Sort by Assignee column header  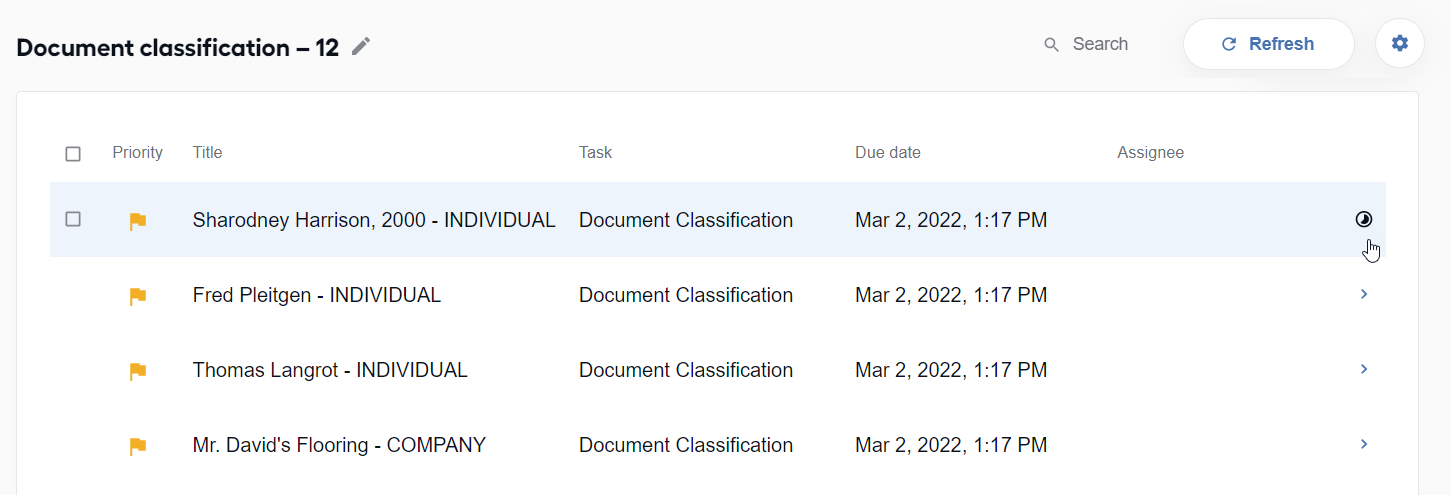click(x=1150, y=153)
